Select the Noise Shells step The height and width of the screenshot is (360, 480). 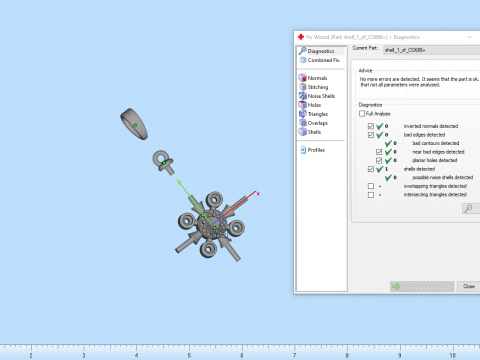click(317, 96)
